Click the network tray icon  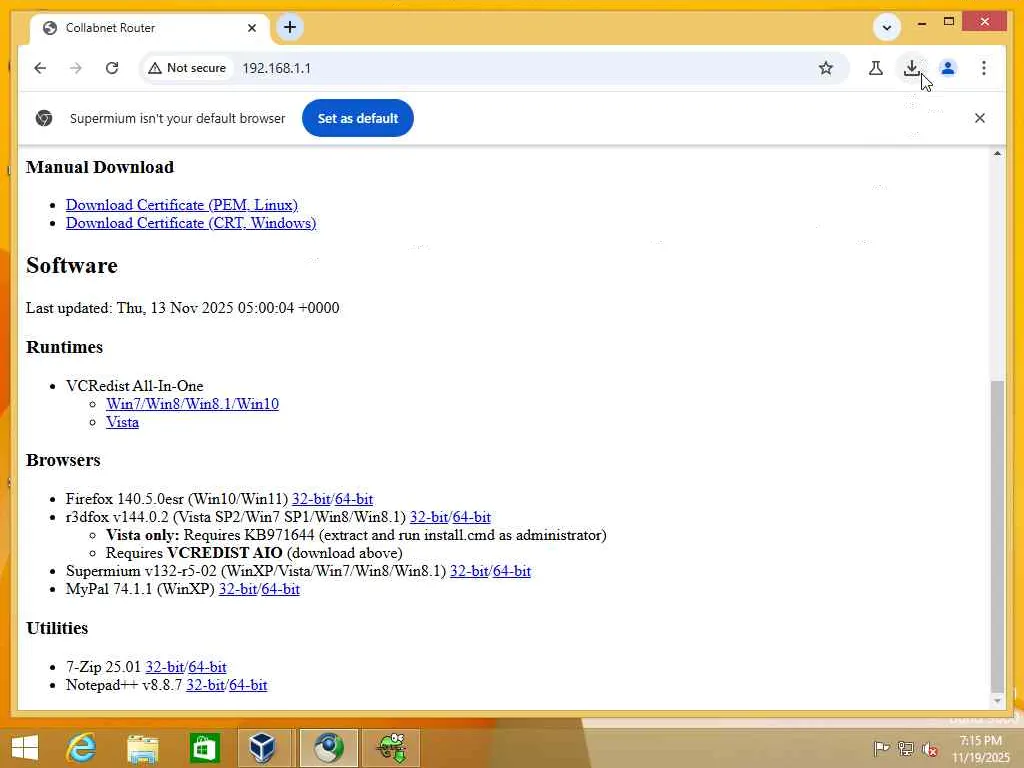tap(905, 748)
